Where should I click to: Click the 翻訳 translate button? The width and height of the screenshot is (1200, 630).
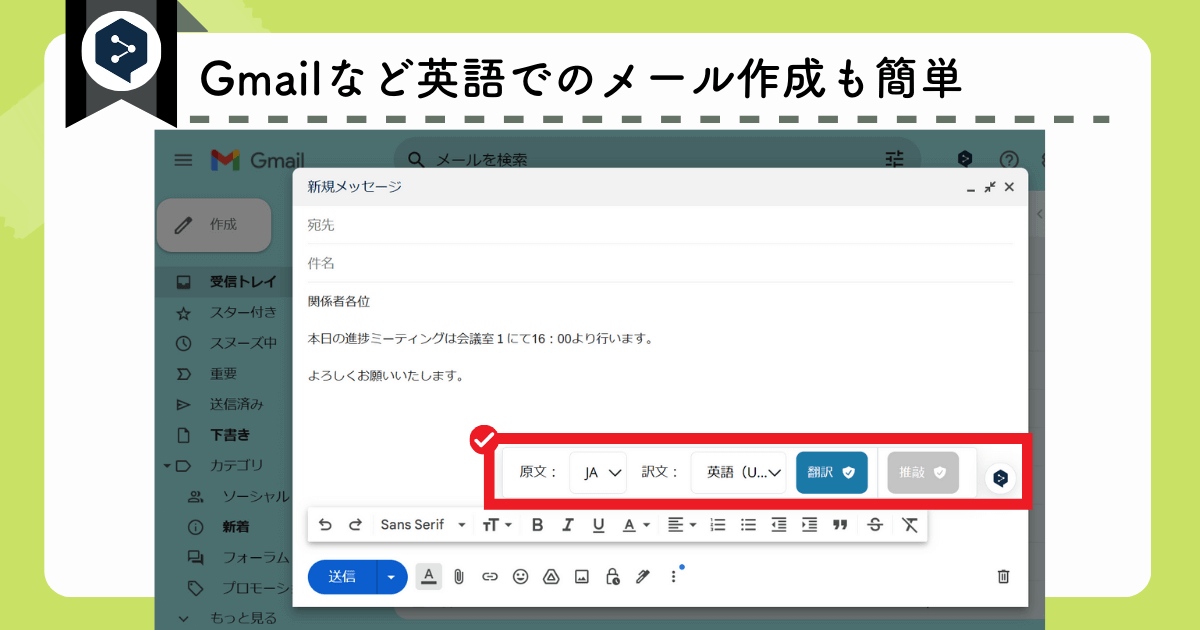[x=832, y=472]
